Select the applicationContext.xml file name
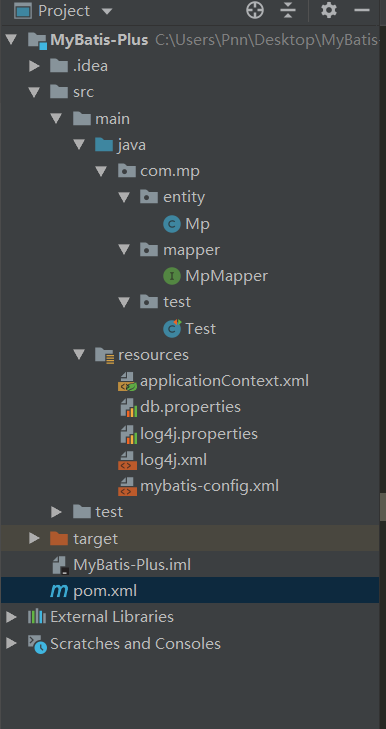This screenshot has height=729, width=386. (225, 381)
